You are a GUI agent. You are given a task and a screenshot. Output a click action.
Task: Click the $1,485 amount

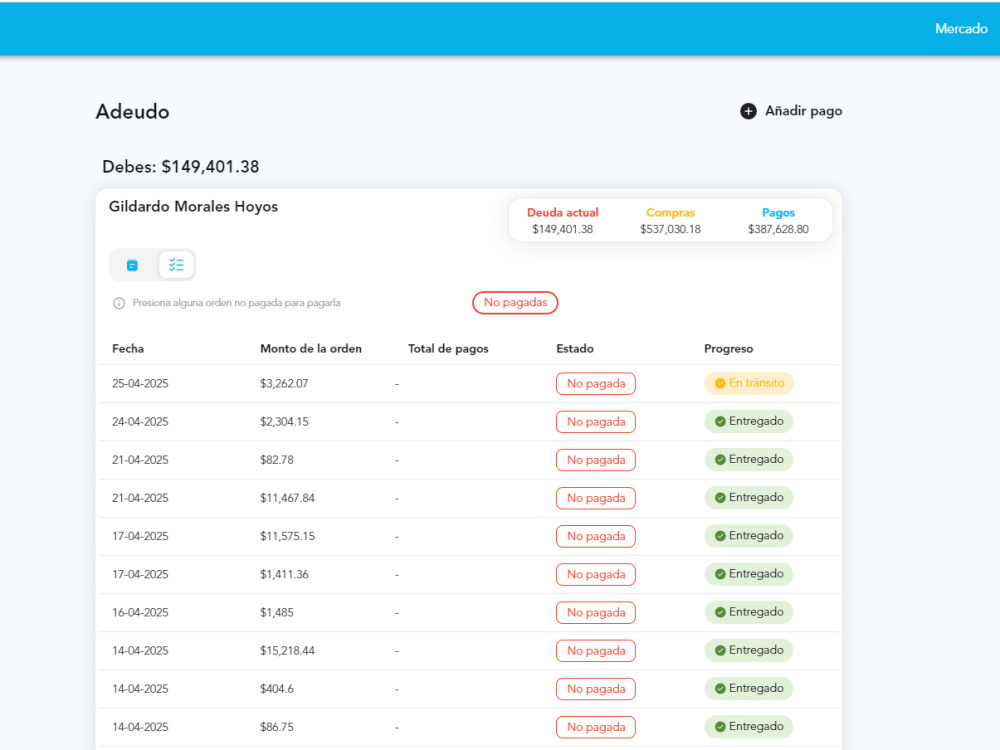tap(277, 613)
